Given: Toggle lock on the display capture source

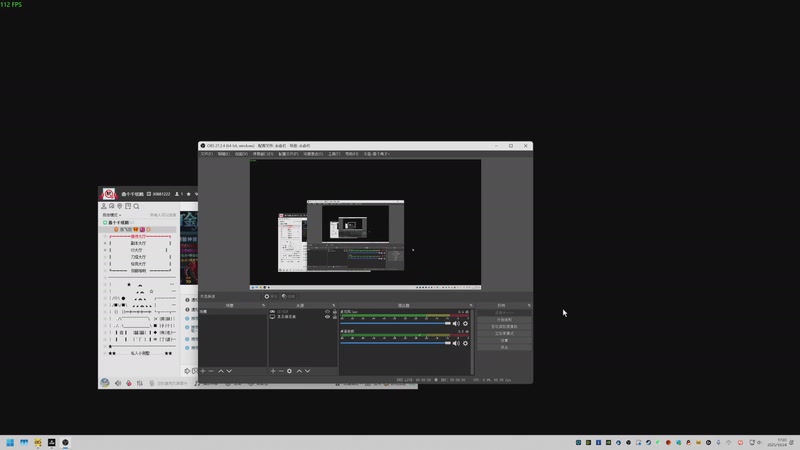Looking at the screenshot, I should [335, 317].
